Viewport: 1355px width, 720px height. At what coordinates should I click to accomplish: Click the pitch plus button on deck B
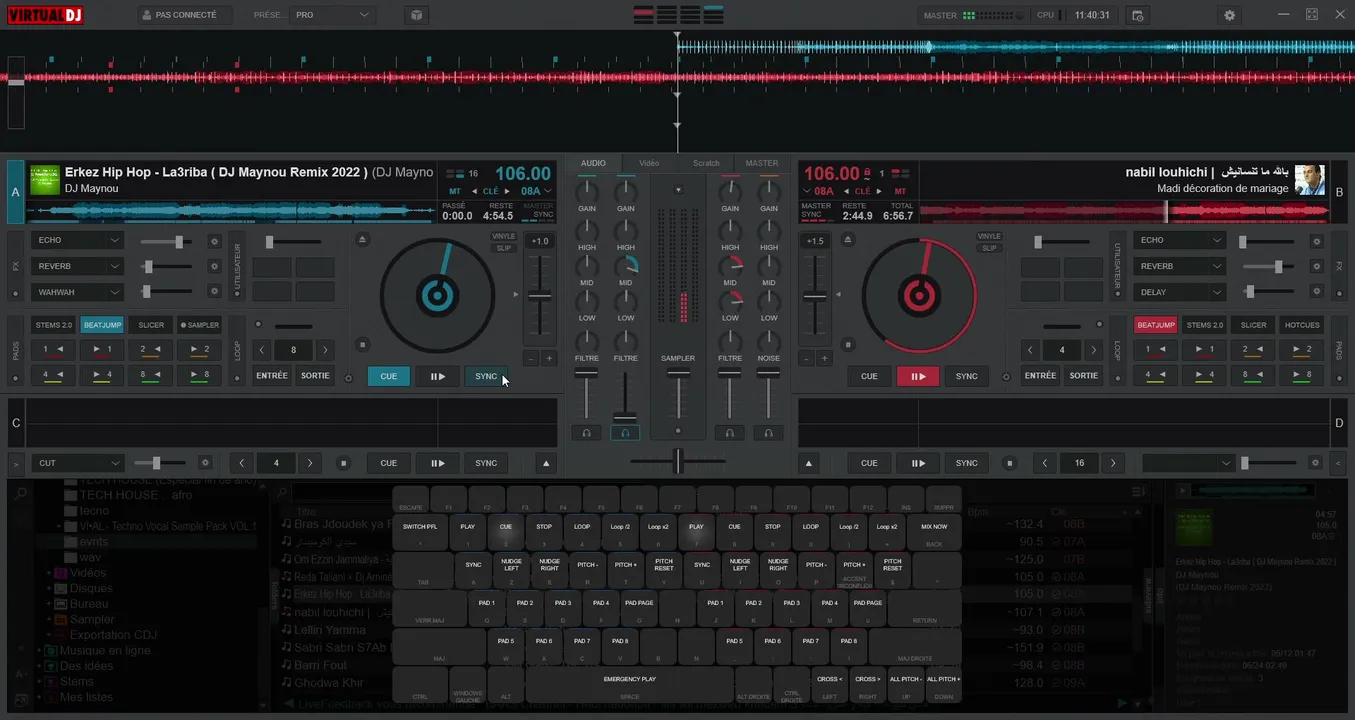825,358
